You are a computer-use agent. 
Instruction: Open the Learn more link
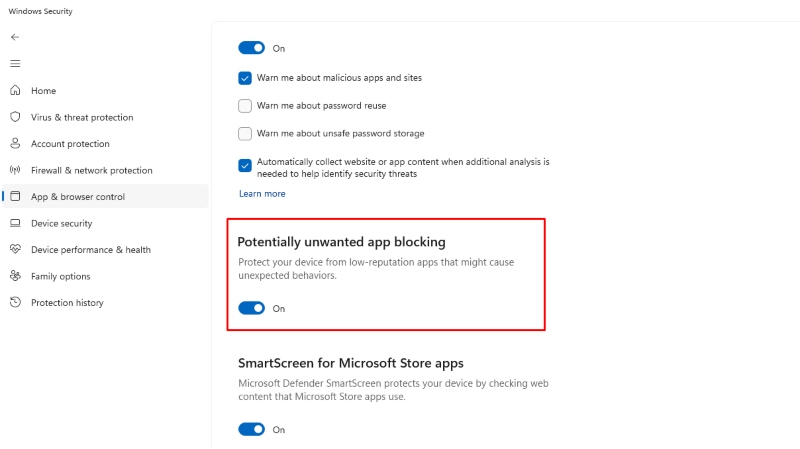pos(262,194)
